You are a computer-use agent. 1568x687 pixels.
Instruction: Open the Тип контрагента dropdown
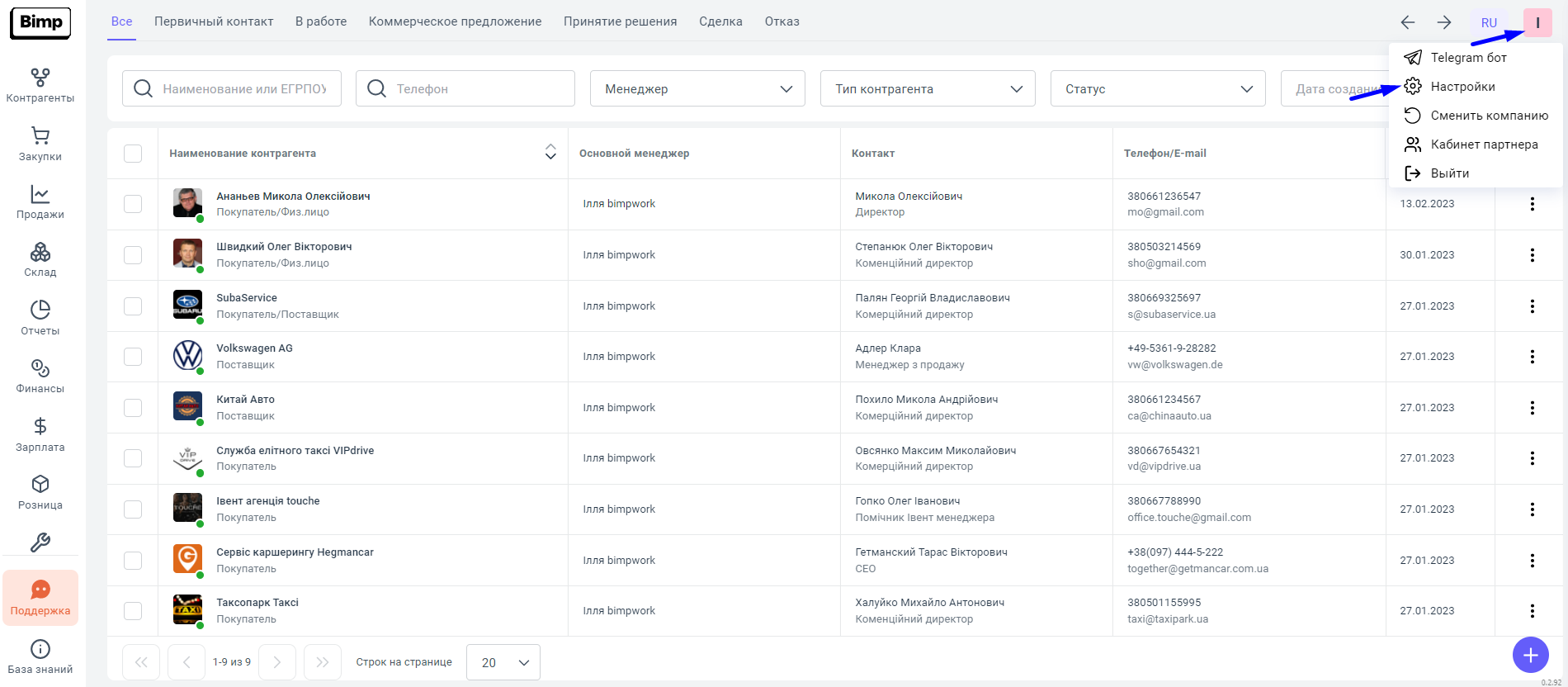point(928,88)
